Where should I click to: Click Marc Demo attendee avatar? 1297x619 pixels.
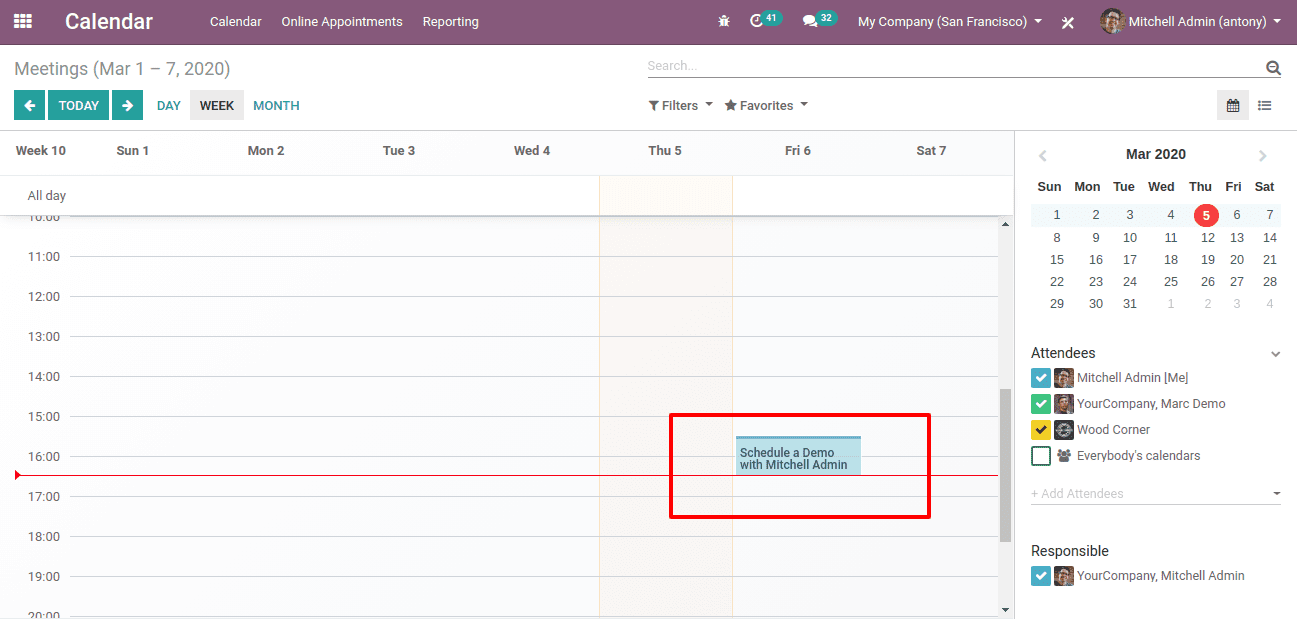click(x=1064, y=404)
